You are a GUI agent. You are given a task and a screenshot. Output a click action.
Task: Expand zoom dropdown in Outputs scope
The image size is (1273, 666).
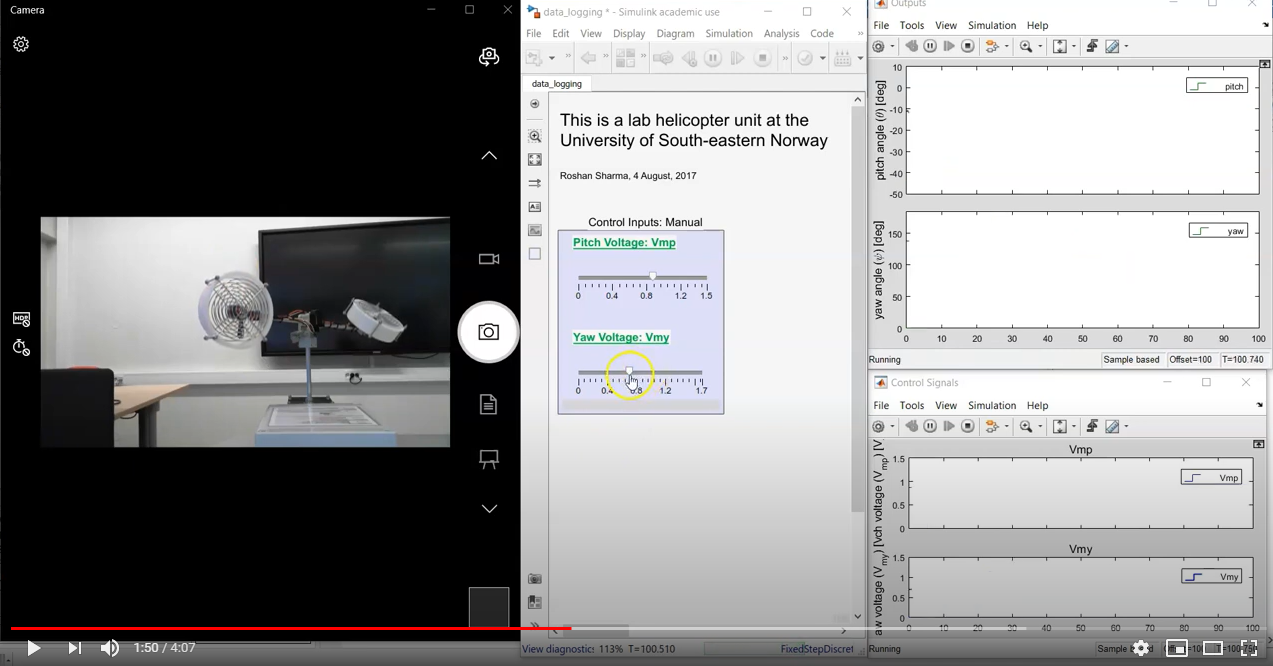pos(1040,47)
